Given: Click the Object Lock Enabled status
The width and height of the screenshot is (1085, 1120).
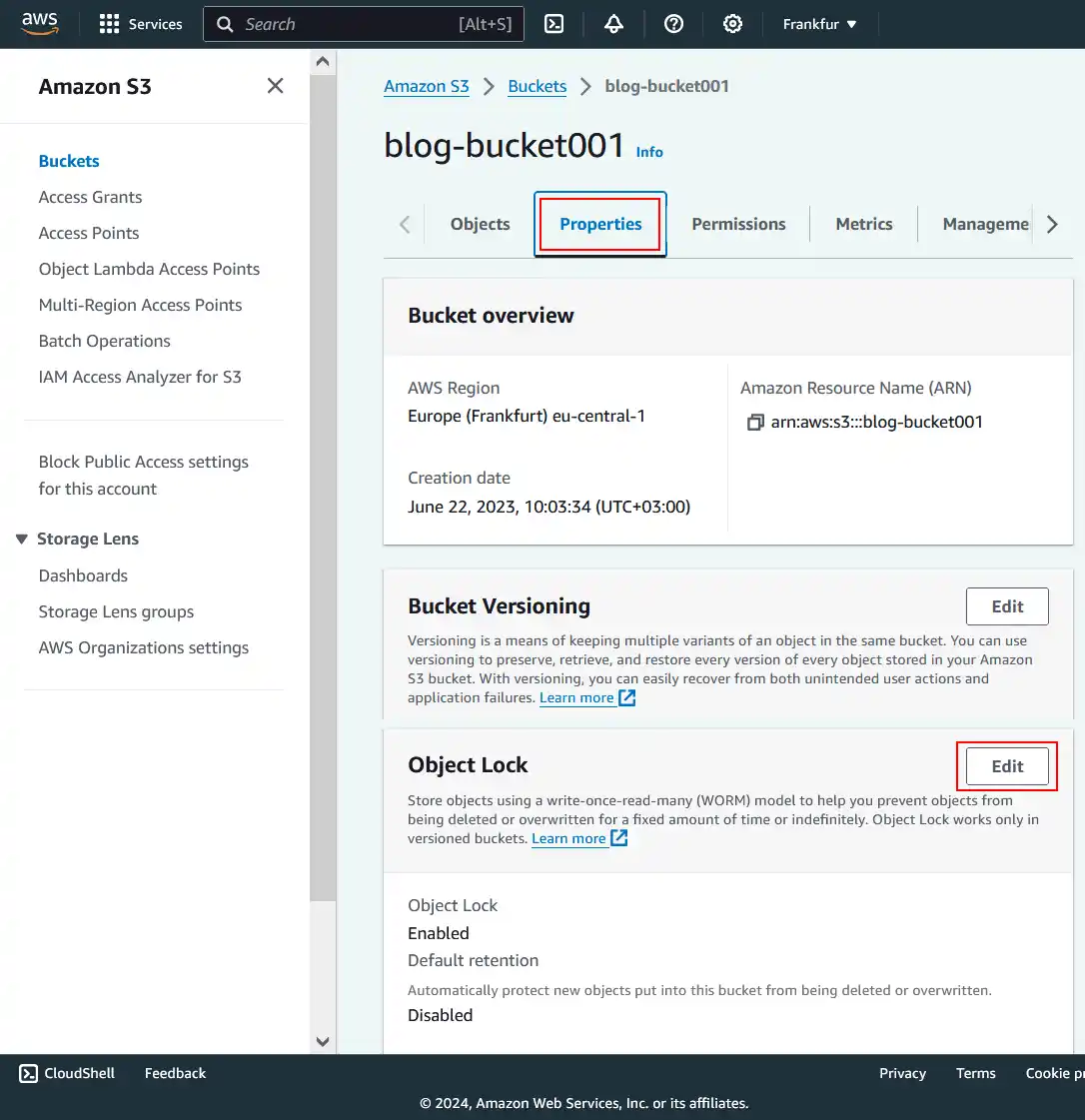Looking at the screenshot, I should point(438,933).
